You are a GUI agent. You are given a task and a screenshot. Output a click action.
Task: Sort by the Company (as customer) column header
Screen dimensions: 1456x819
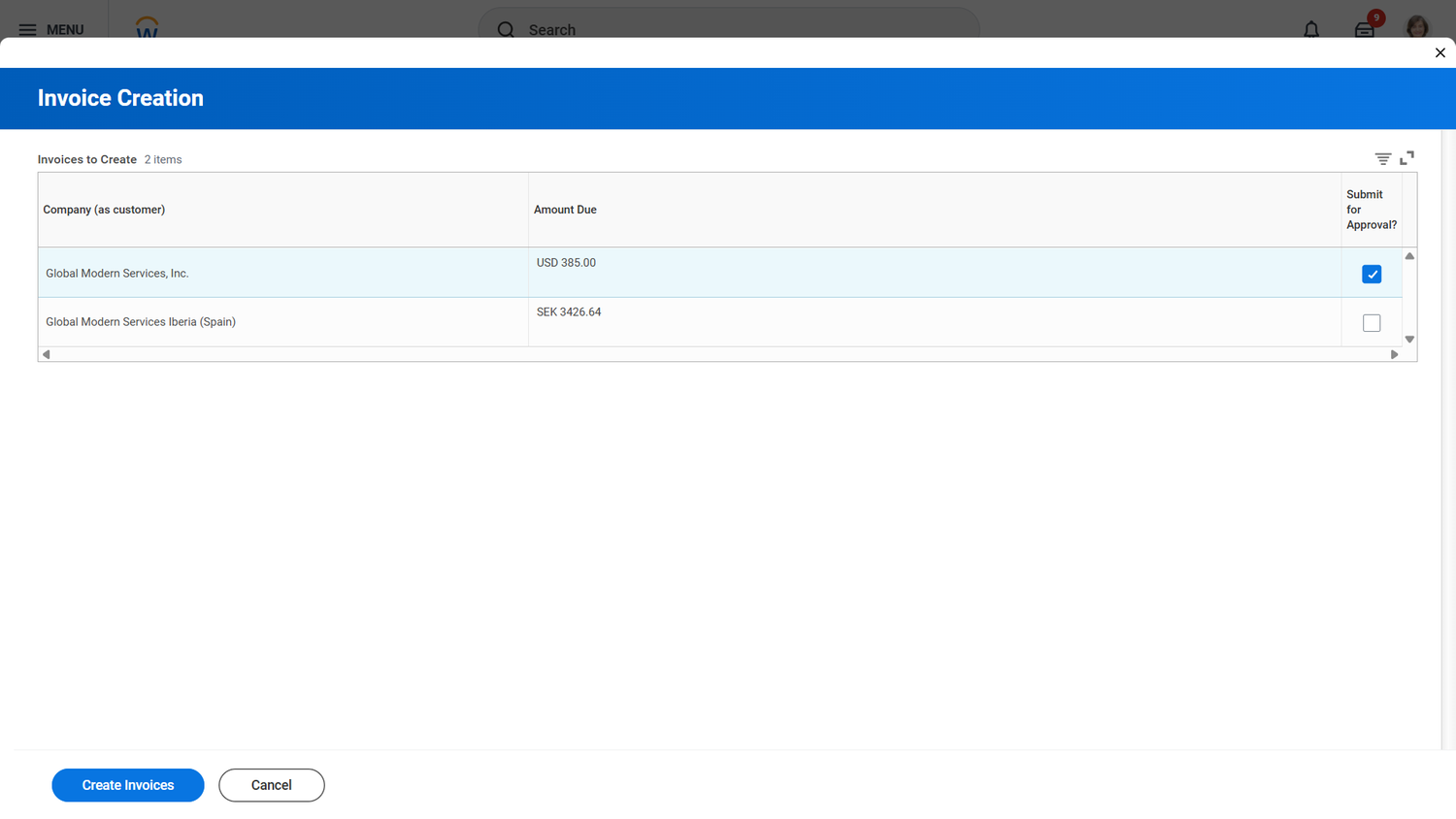[x=104, y=209]
